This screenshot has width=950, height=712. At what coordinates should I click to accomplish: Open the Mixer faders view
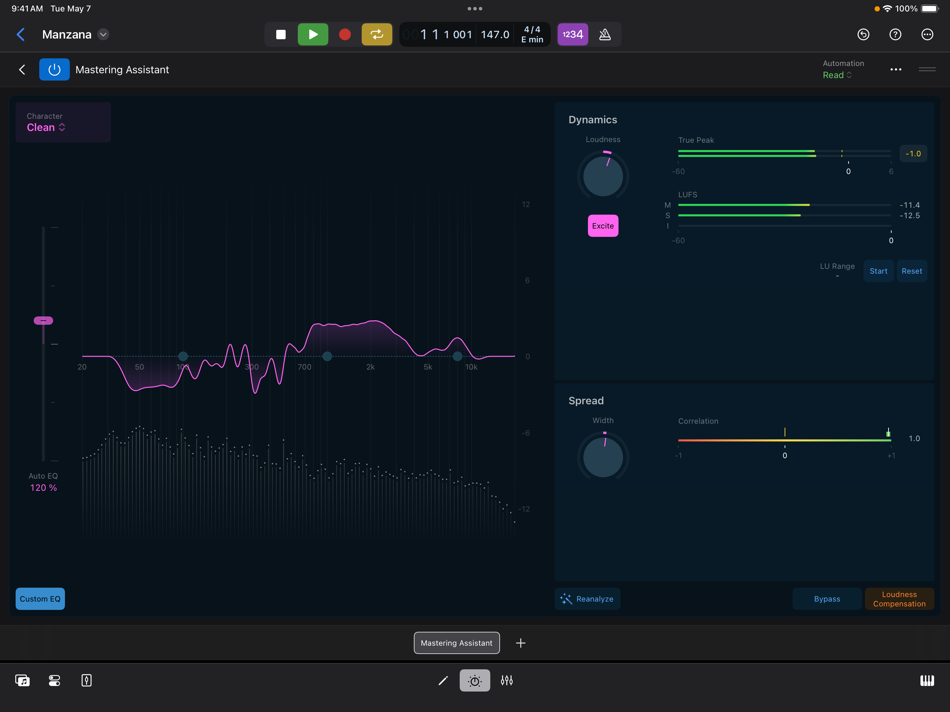(x=506, y=680)
